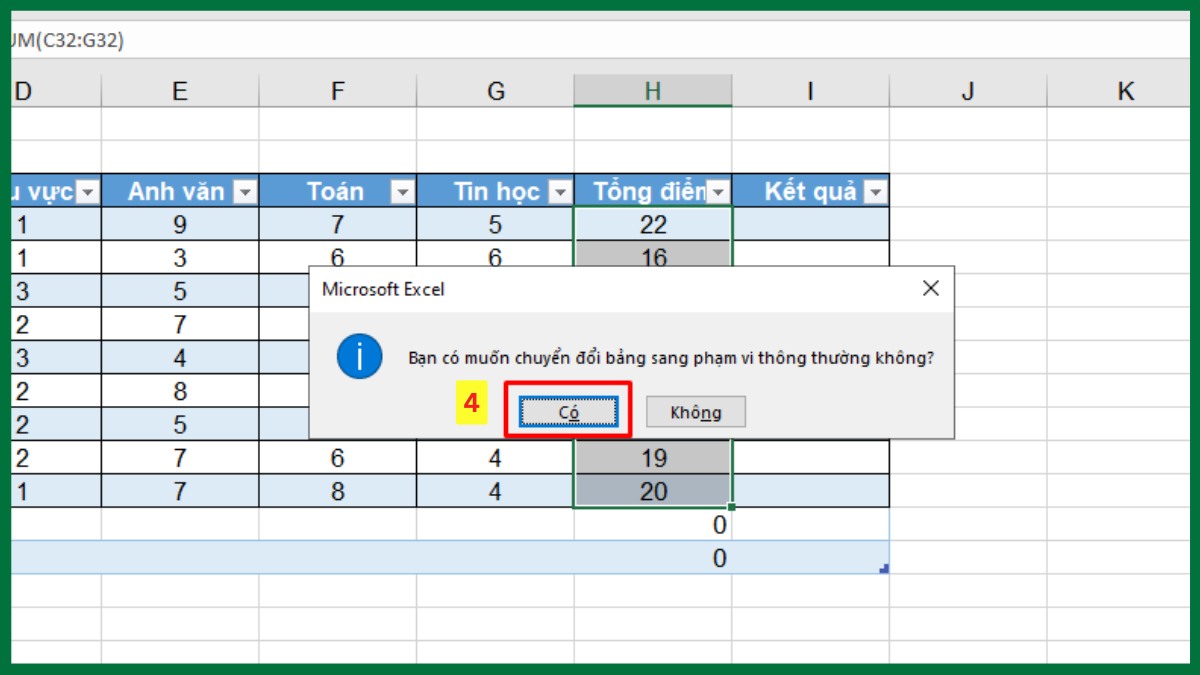Select the cell showing 20 under Tổng điểm
The width and height of the screenshot is (1200, 675).
[x=653, y=490]
